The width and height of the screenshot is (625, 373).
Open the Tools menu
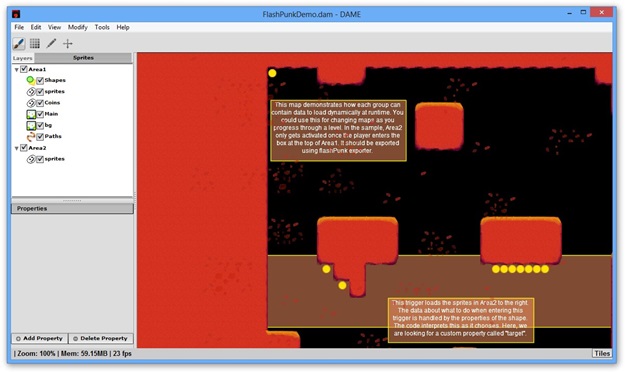pos(102,27)
